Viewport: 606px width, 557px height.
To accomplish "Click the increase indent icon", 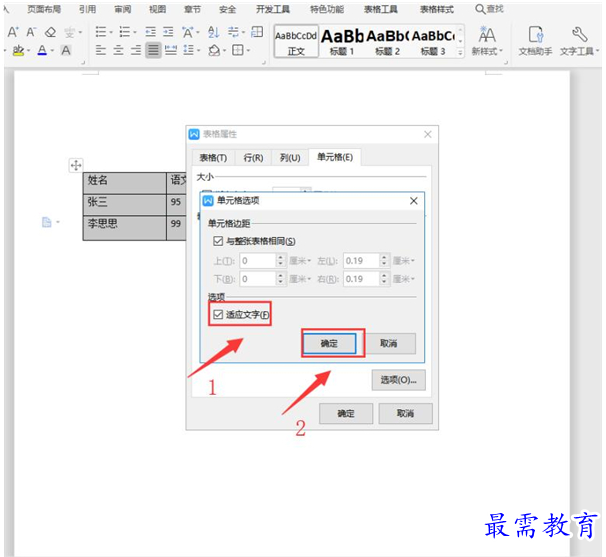I will (168, 32).
